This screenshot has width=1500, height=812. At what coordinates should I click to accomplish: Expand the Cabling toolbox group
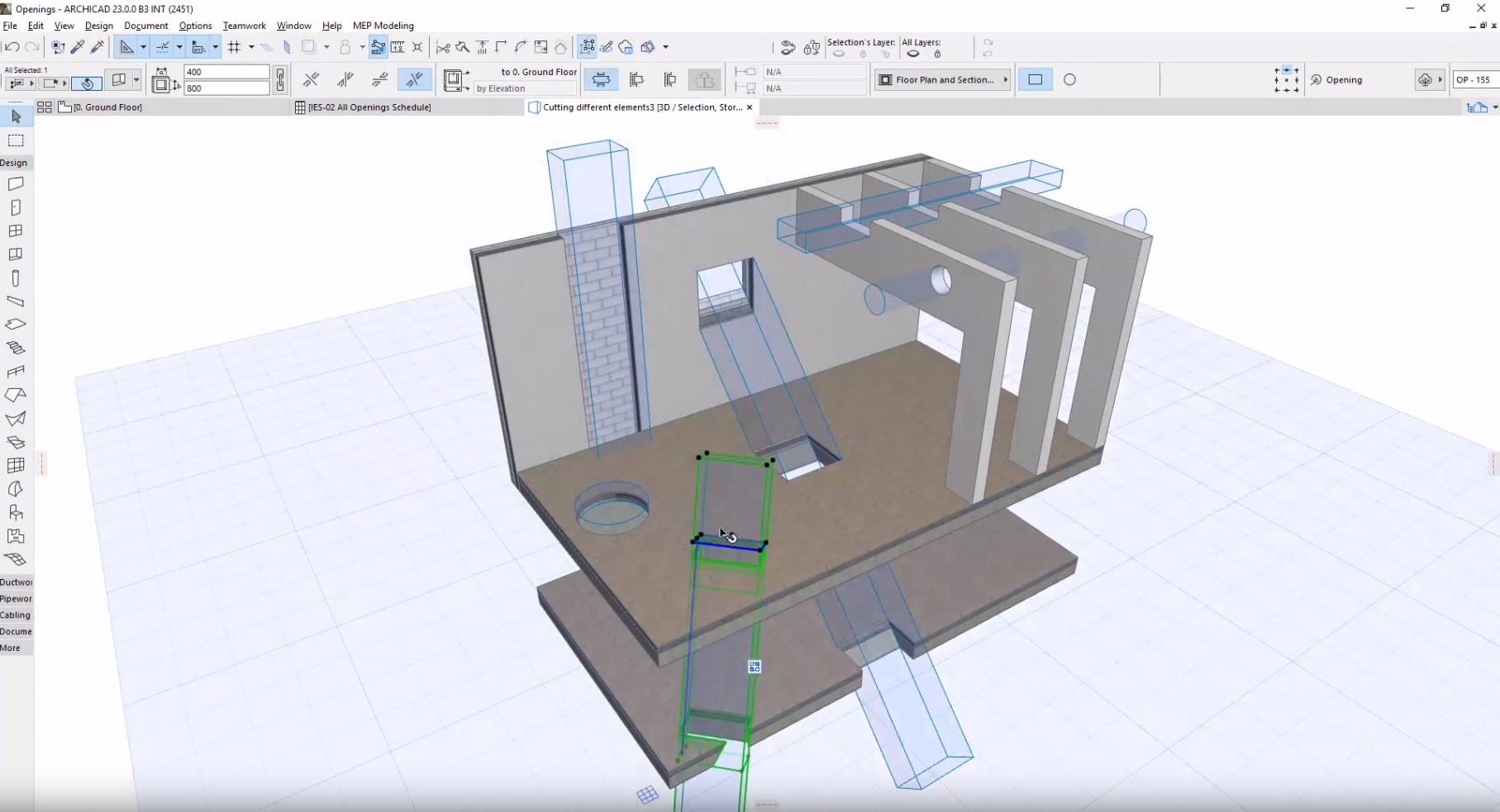pyautogui.click(x=16, y=615)
